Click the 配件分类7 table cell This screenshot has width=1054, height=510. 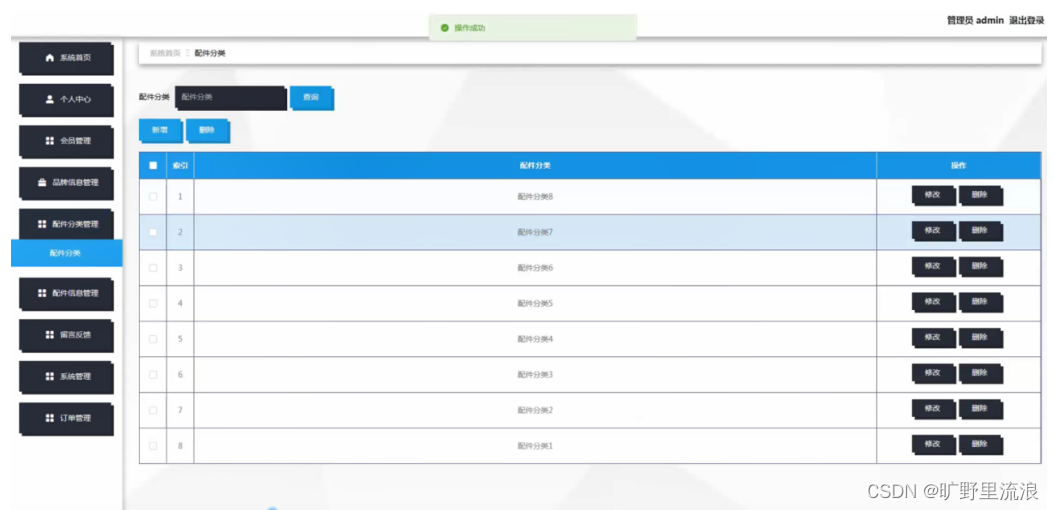[535, 232]
